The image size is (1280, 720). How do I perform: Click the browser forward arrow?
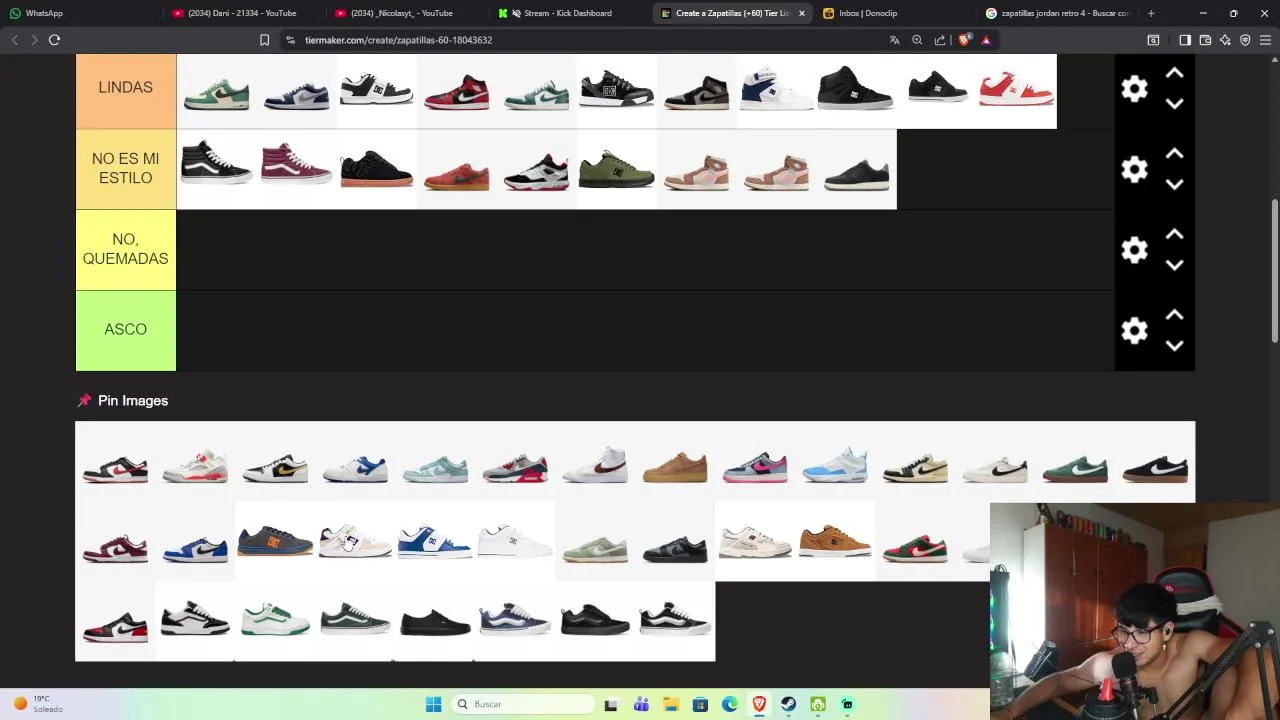pyautogui.click(x=34, y=40)
